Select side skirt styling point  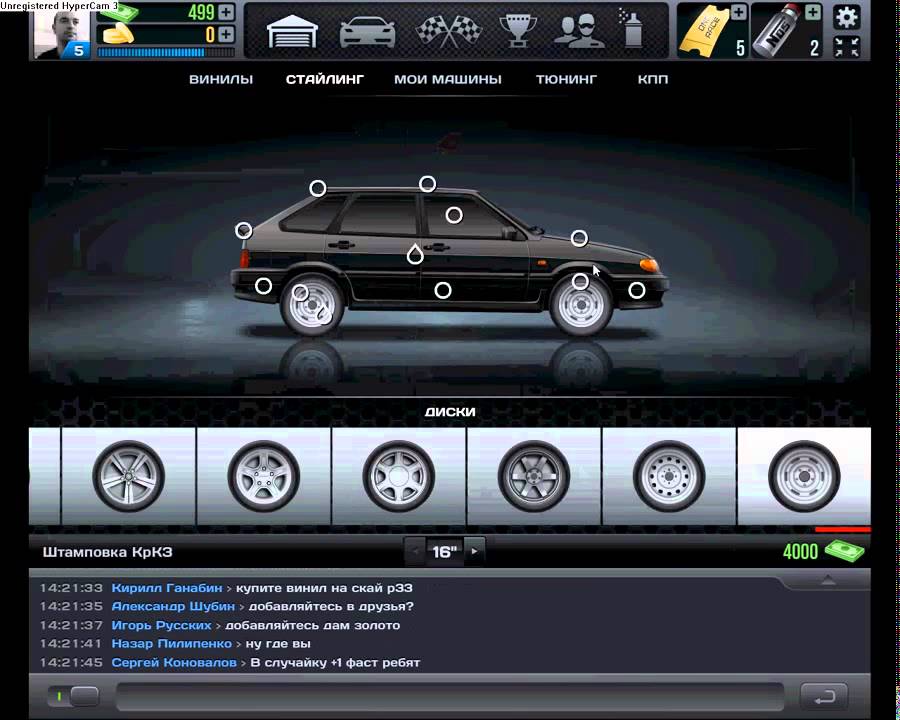(x=443, y=291)
